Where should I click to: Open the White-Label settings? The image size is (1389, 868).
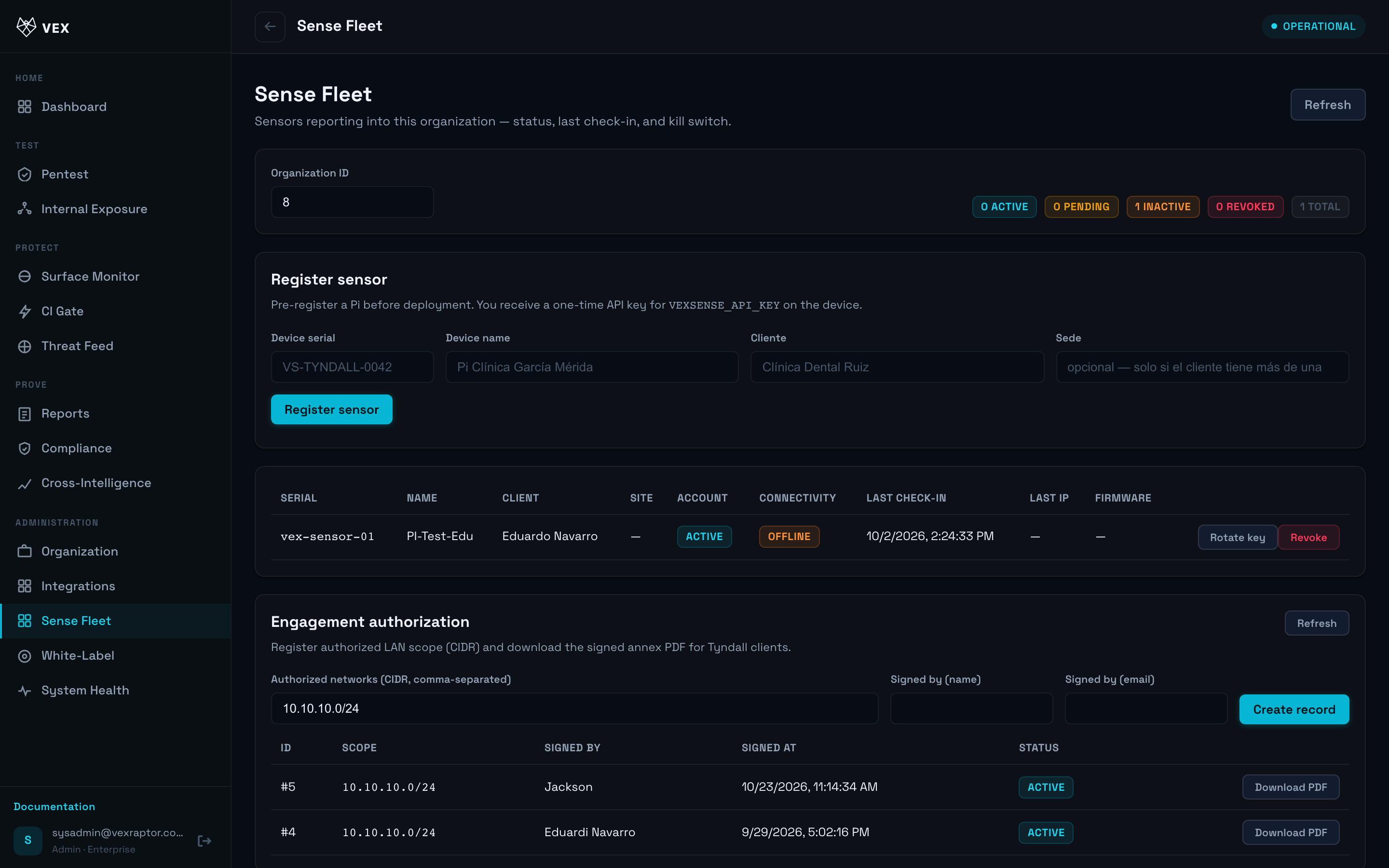coord(115,656)
